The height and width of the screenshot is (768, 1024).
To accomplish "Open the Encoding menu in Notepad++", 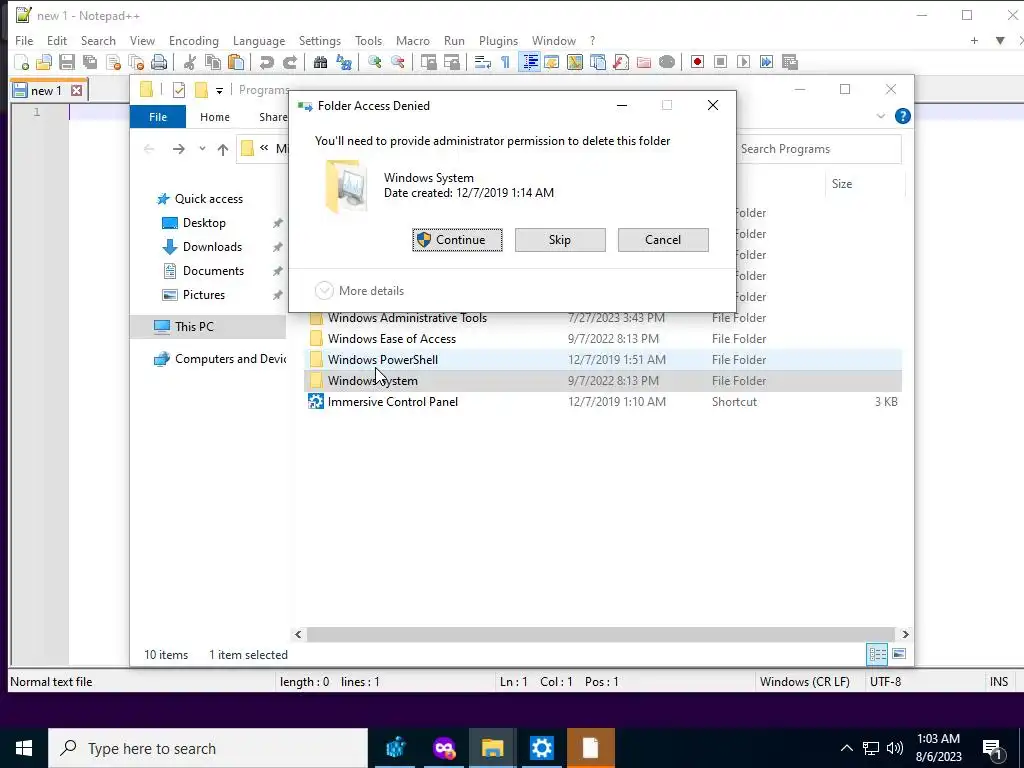I will pyautogui.click(x=193, y=40).
